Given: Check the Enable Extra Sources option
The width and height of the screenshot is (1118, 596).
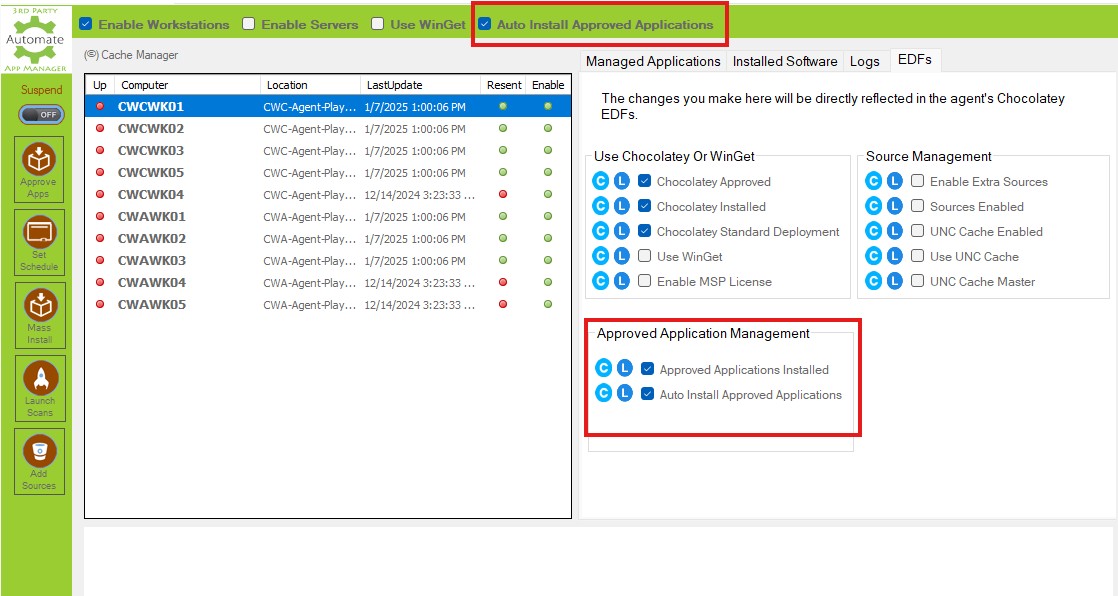Looking at the screenshot, I should [917, 181].
